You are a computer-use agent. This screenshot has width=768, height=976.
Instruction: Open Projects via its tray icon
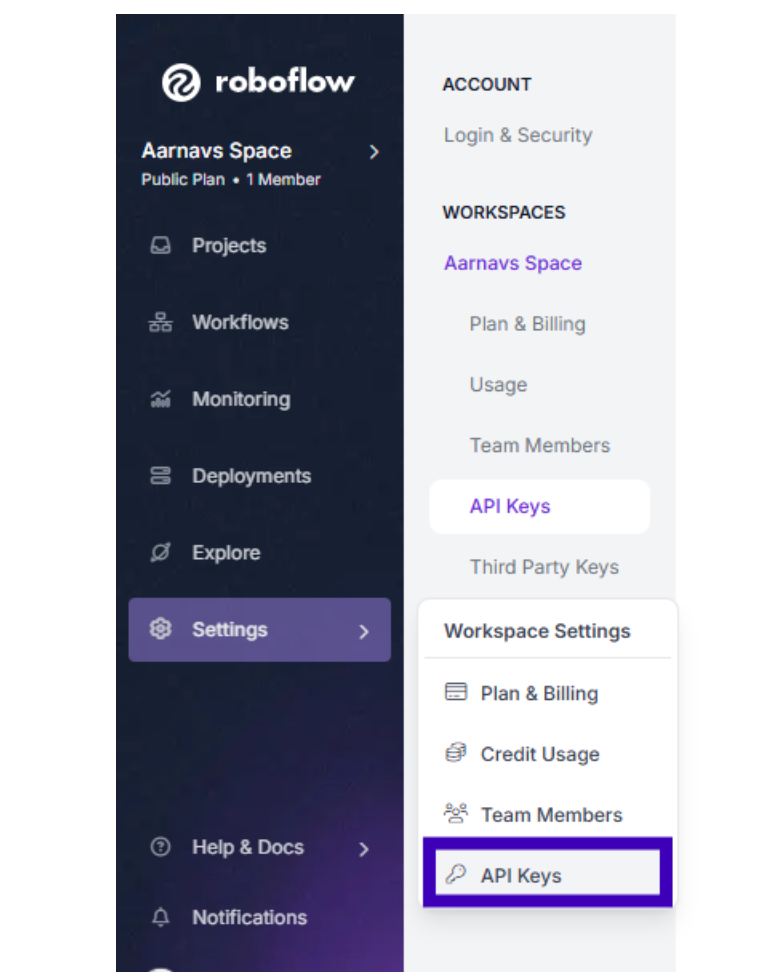(x=161, y=245)
